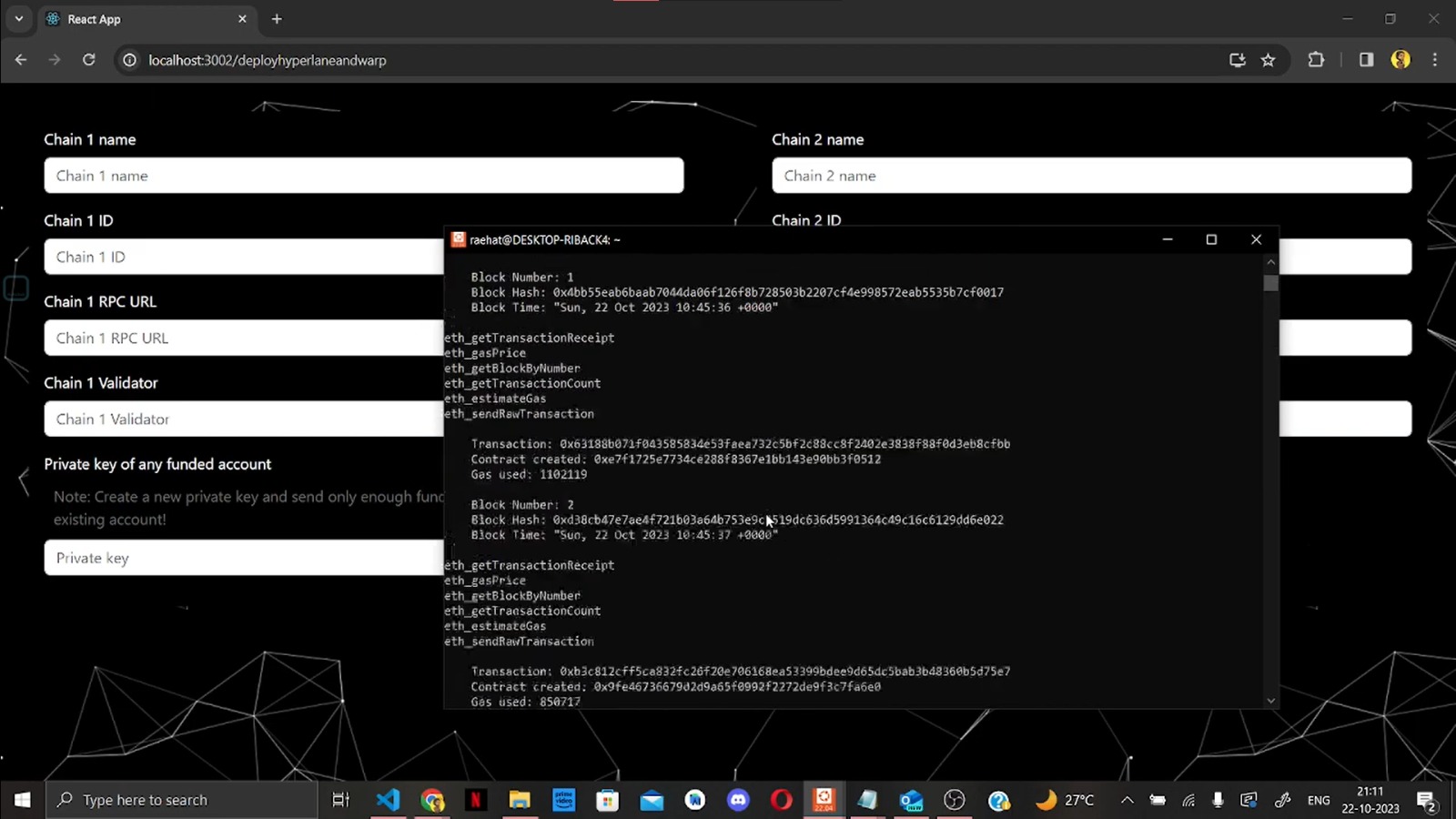Click the 'Gas used: 1102119' line
Screen dimensions: 1456x819
[528, 474]
